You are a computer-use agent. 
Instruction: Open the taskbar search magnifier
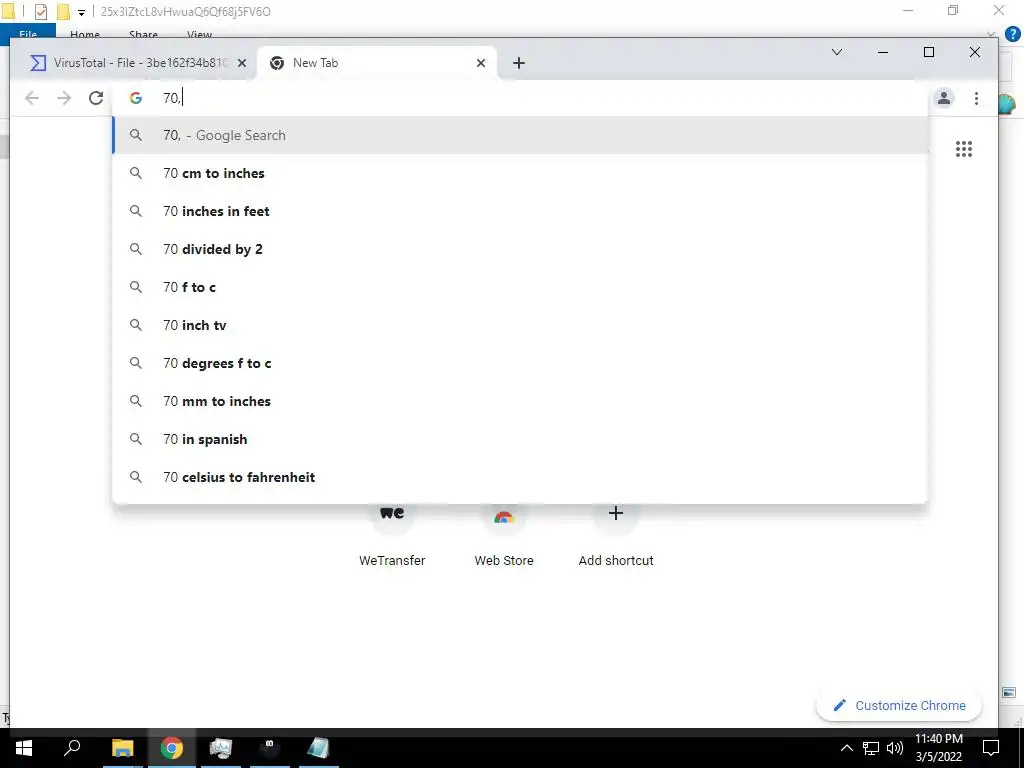(x=72, y=747)
